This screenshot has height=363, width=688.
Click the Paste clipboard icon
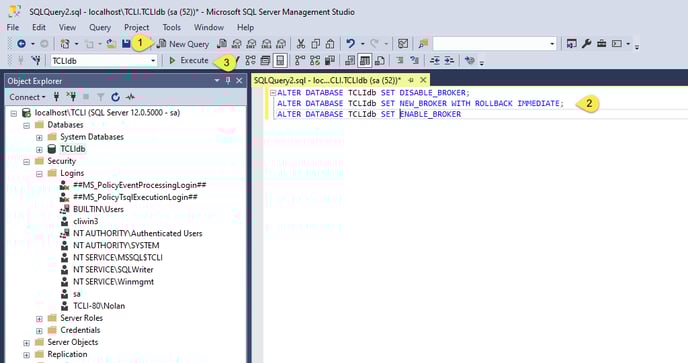[x=330, y=43]
